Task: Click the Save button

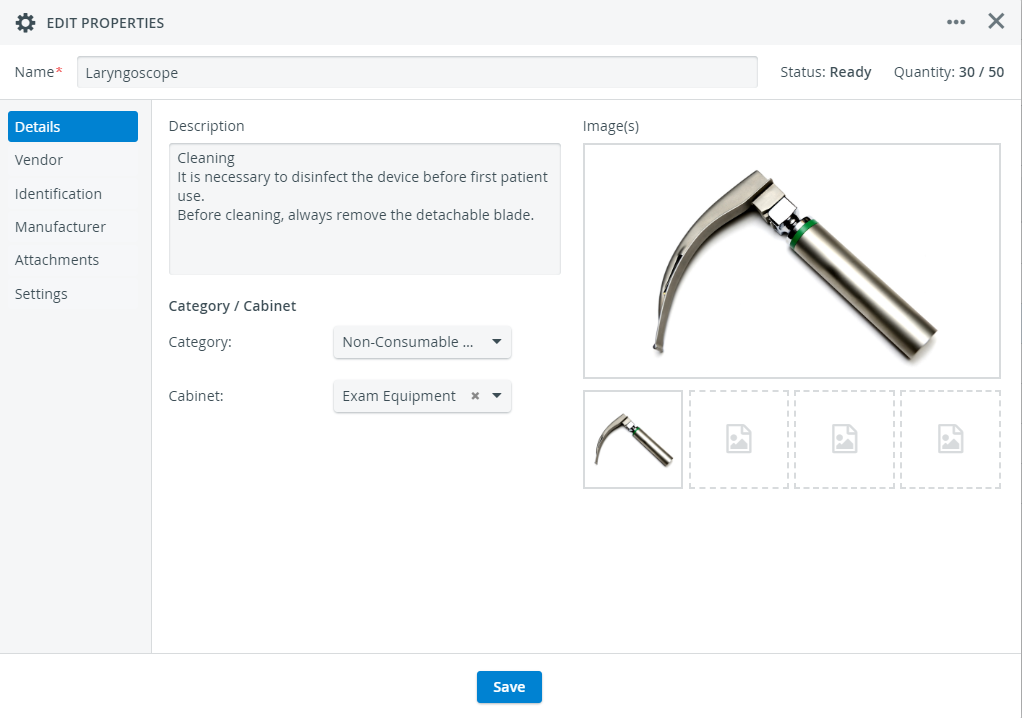Action: [x=509, y=687]
